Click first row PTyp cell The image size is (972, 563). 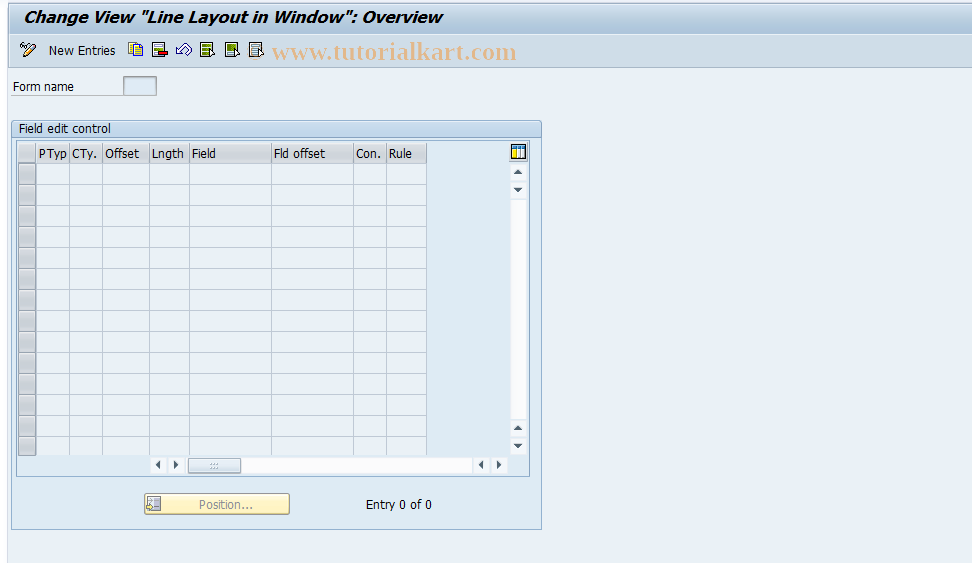(53, 174)
